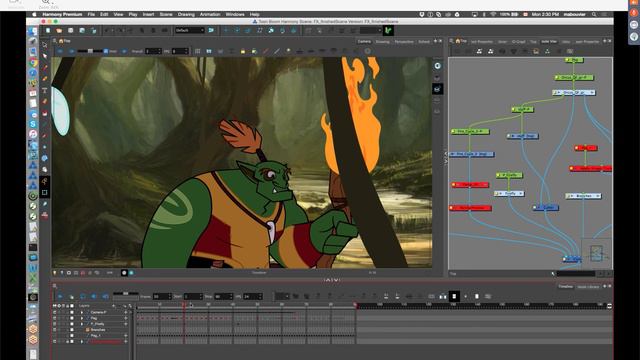Click the workspace manager icon beside Default

(x=211, y=30)
